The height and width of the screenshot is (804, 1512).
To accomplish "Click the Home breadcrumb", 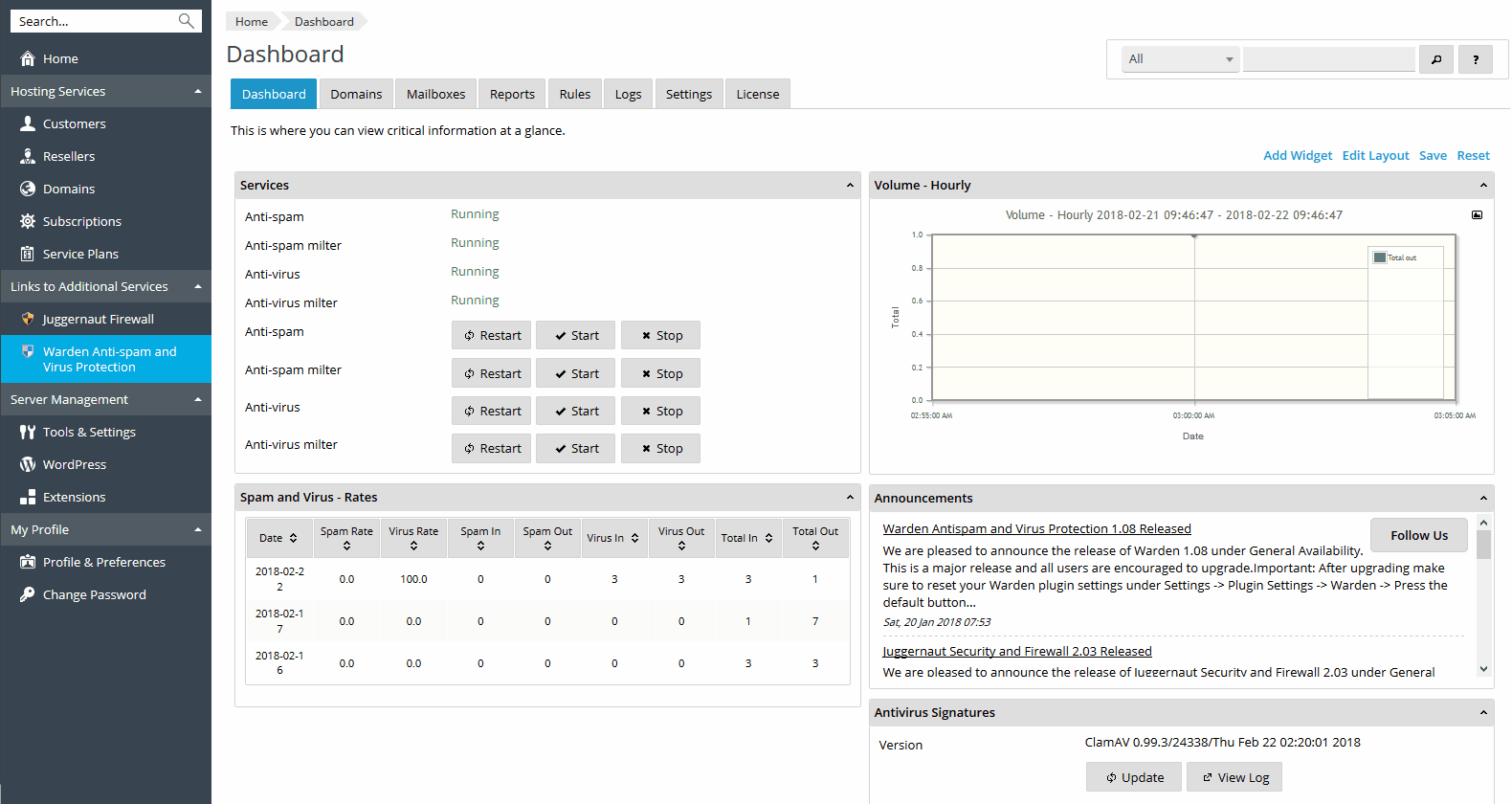I will [x=252, y=21].
